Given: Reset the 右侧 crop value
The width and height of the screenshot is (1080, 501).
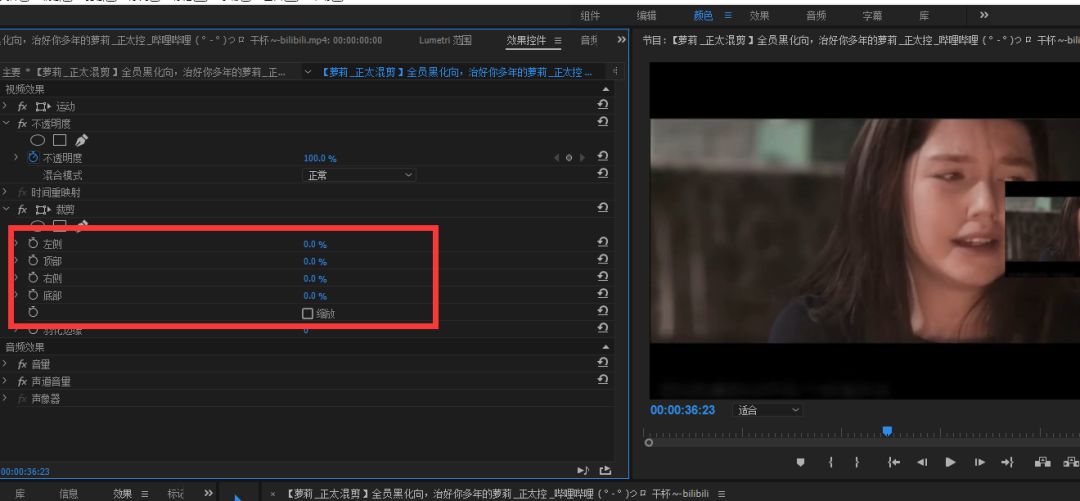Looking at the screenshot, I should click(603, 276).
